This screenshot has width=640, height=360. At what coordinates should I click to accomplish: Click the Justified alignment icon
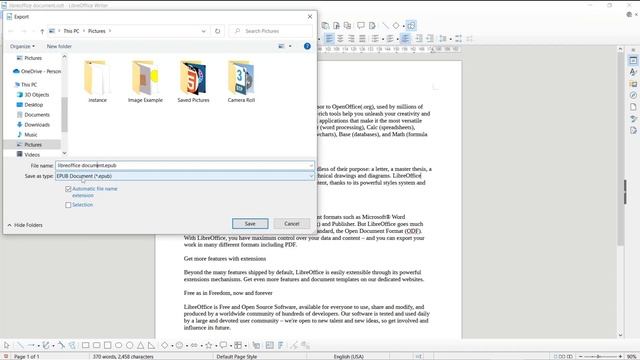[x=362, y=39]
